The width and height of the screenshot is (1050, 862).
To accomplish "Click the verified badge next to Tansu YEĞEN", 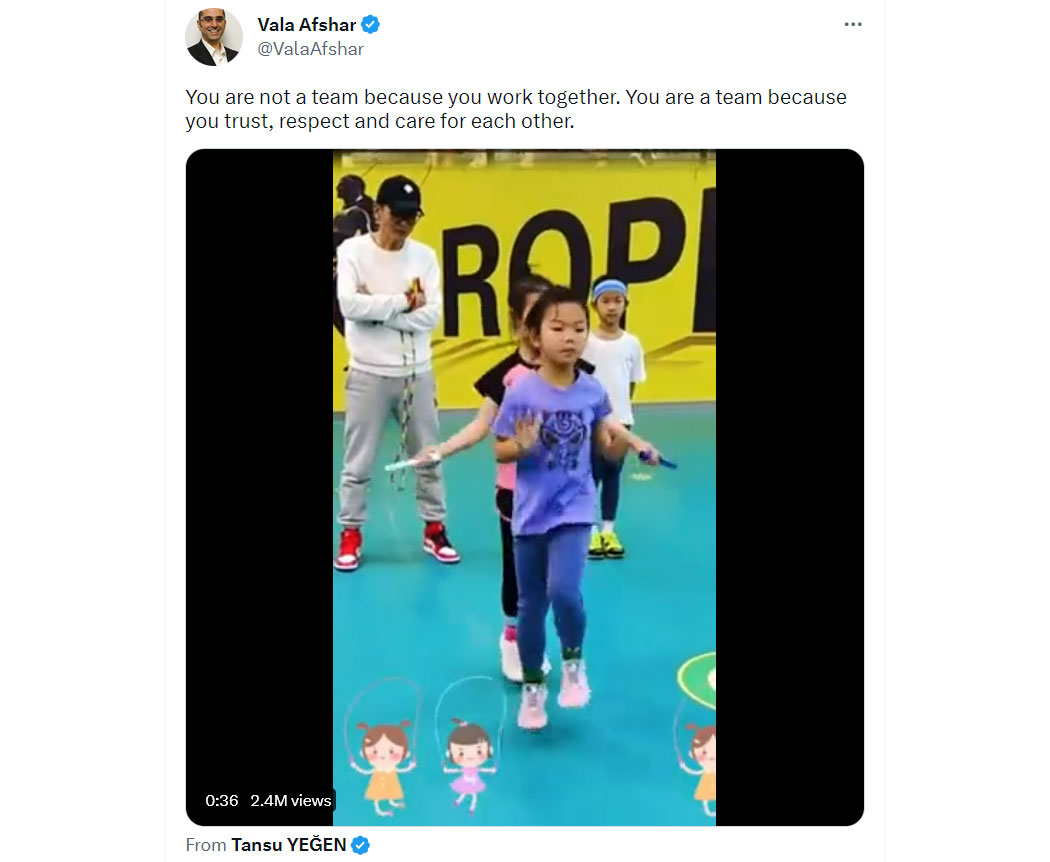I will click(360, 845).
